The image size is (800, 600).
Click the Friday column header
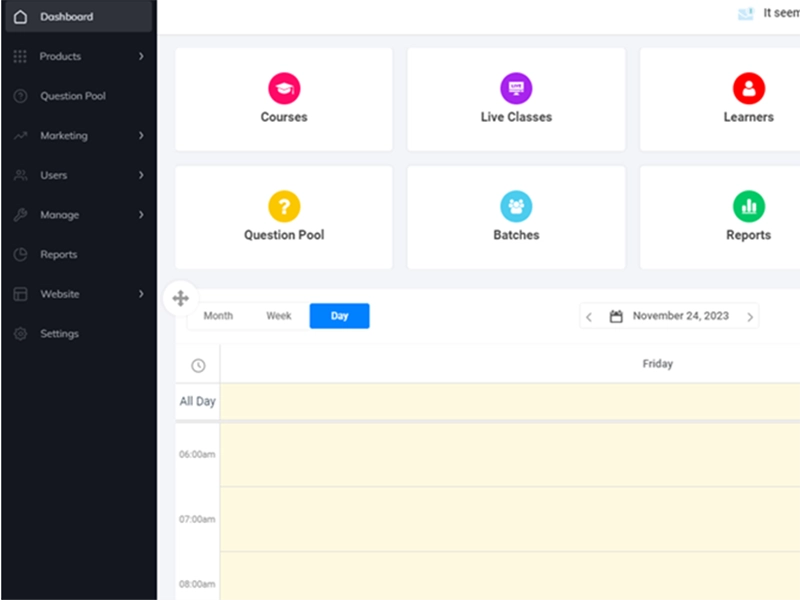point(658,364)
